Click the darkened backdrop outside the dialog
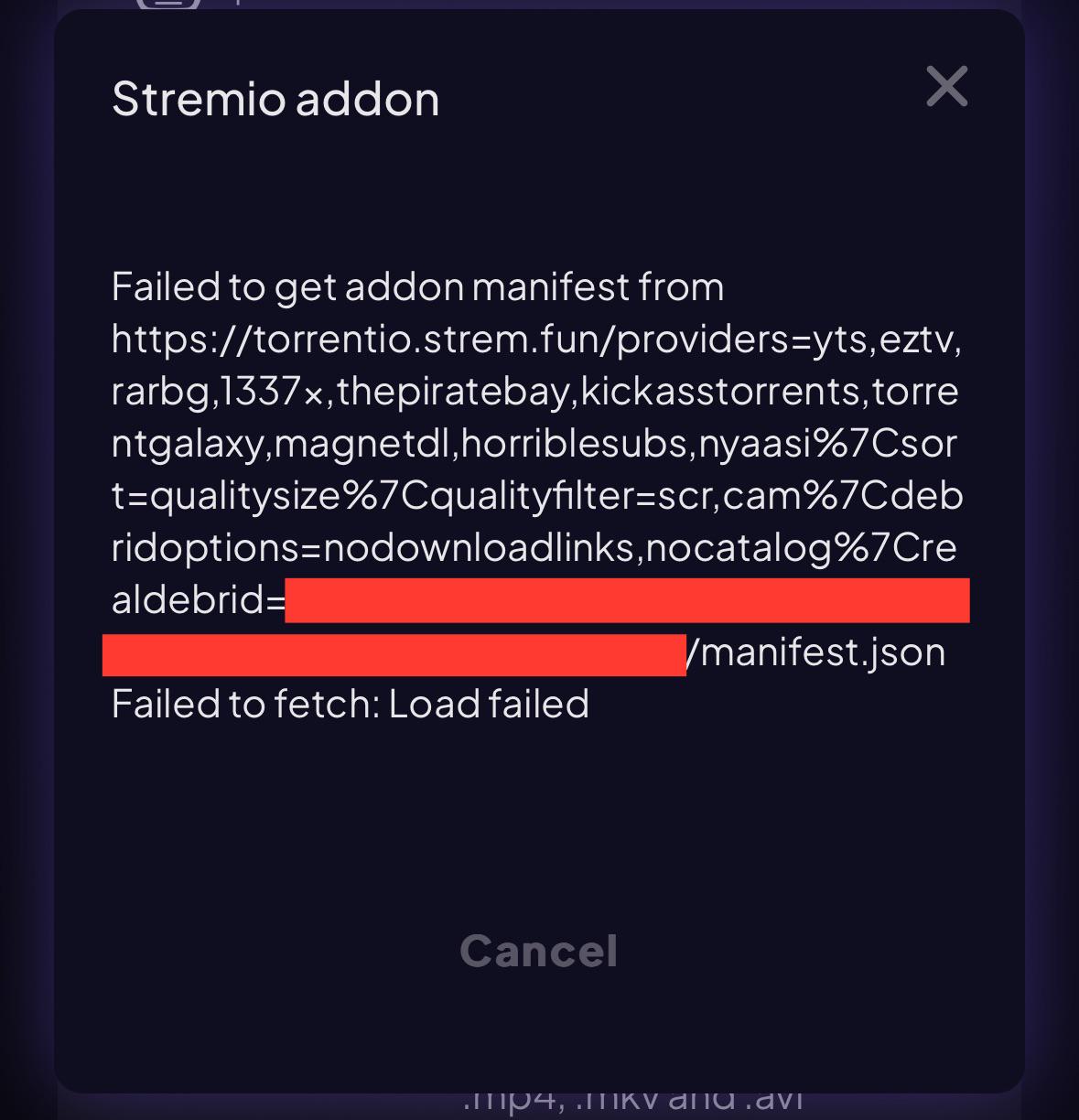Screen dimensions: 1079x1120 pyautogui.click(x=23, y=549)
